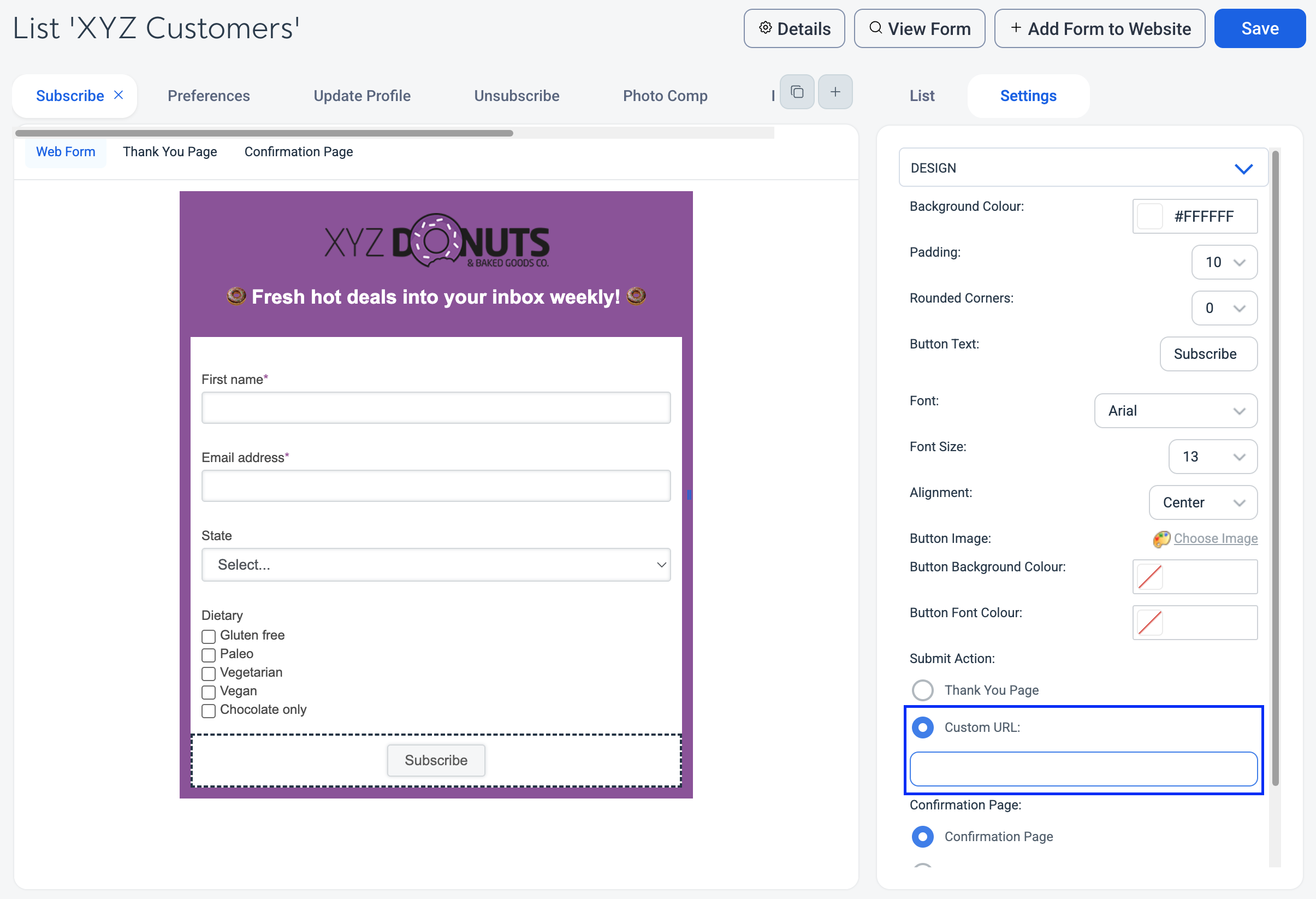Viewport: 1316px width, 899px height.
Task: Select Thank You Page submit action
Action: coord(922,690)
